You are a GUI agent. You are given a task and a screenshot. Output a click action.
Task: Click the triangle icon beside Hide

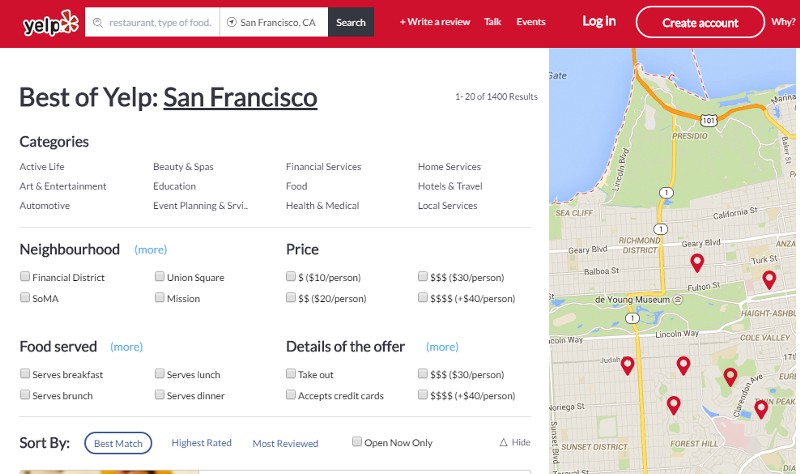click(504, 442)
